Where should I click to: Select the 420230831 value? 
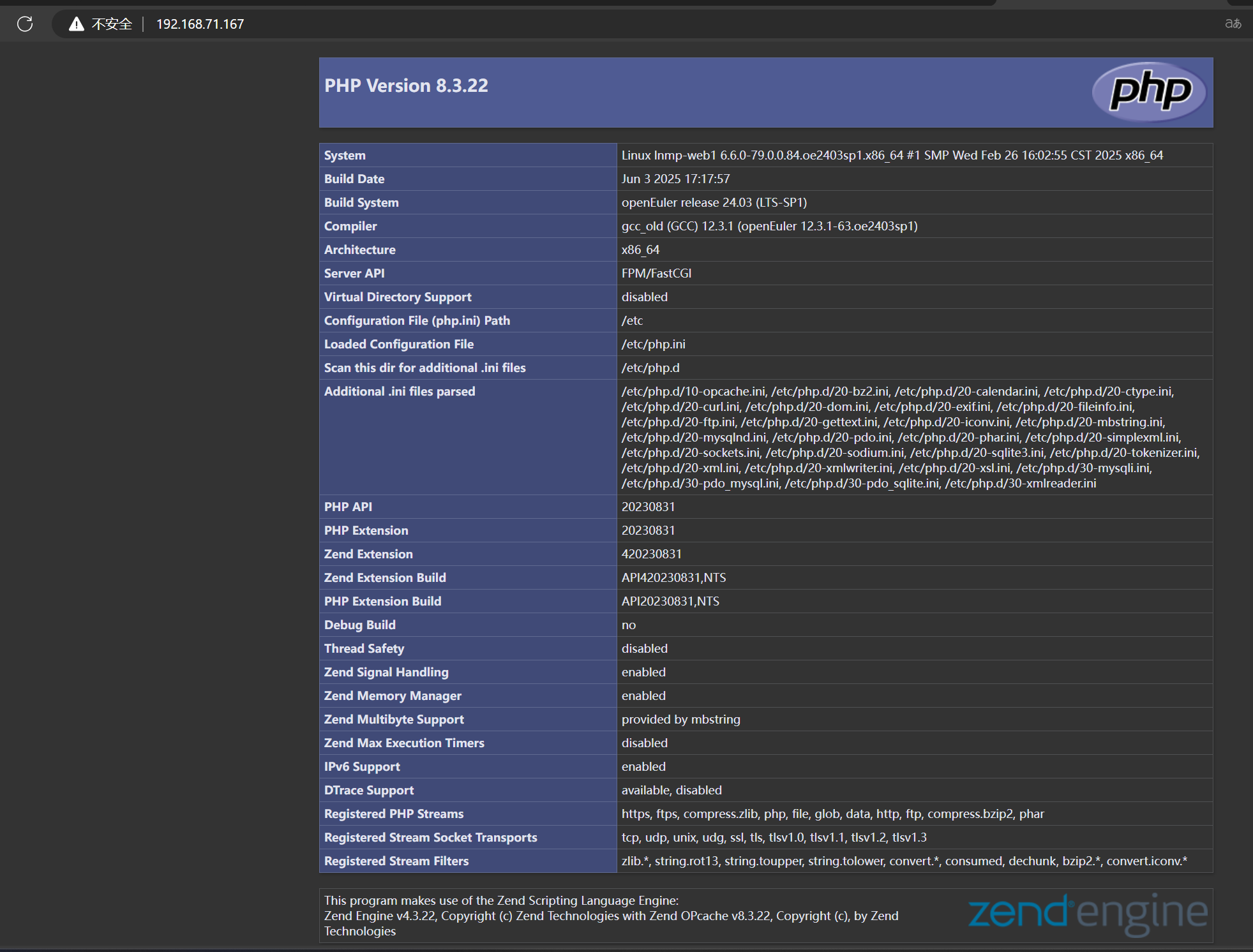coord(652,554)
